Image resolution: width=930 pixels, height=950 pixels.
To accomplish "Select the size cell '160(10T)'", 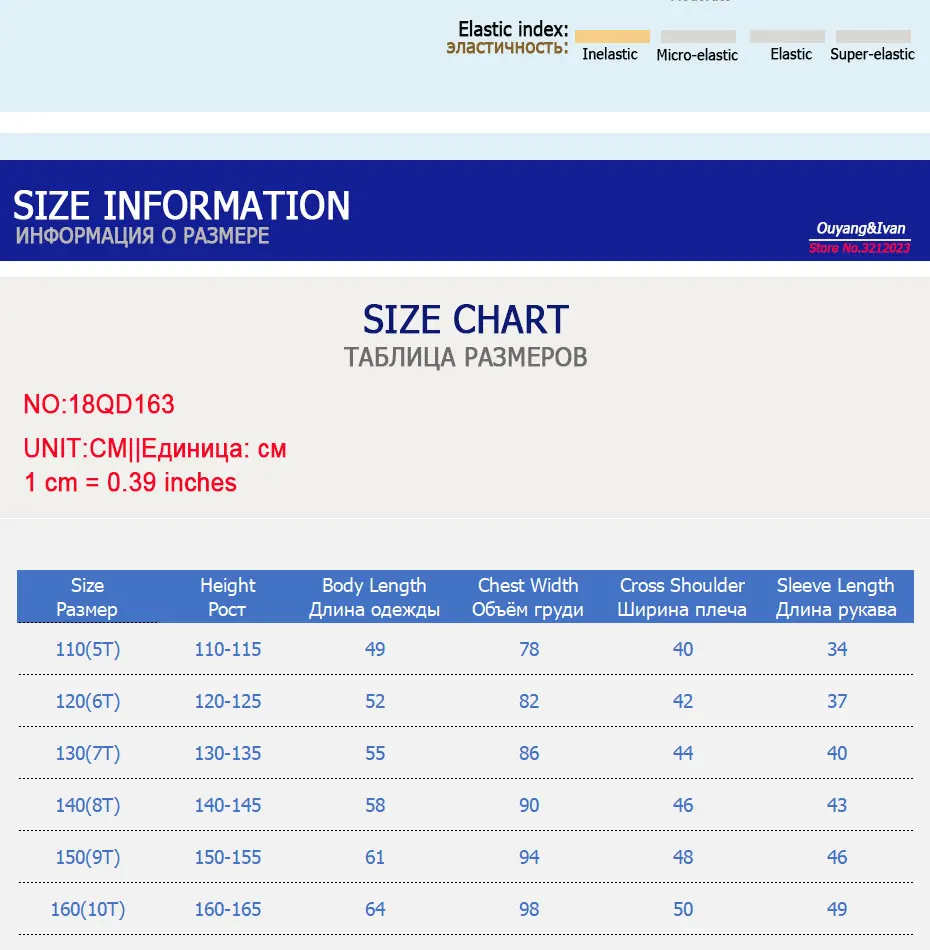I will (x=88, y=909).
